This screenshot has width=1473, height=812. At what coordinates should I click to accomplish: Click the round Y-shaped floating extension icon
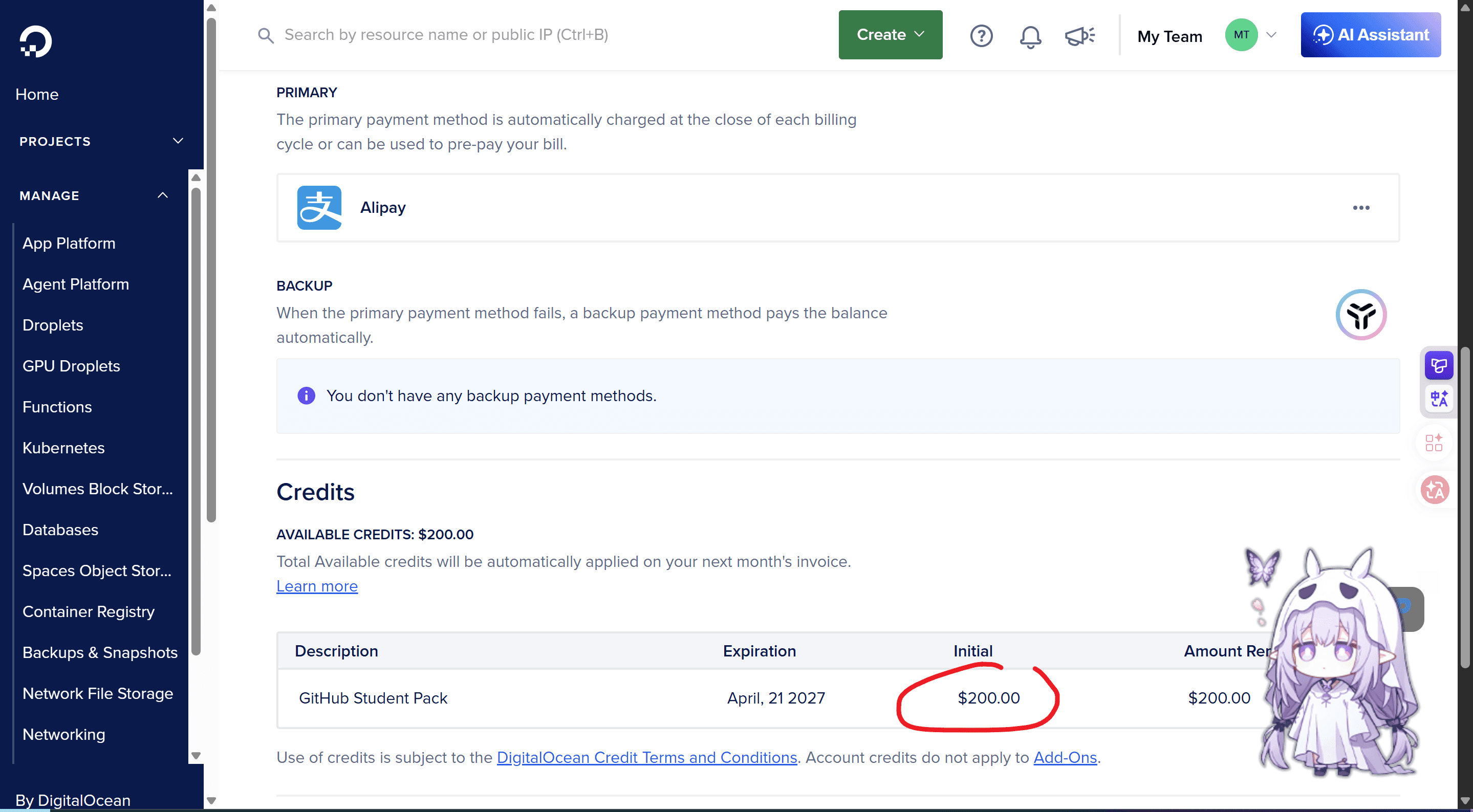(1361, 315)
